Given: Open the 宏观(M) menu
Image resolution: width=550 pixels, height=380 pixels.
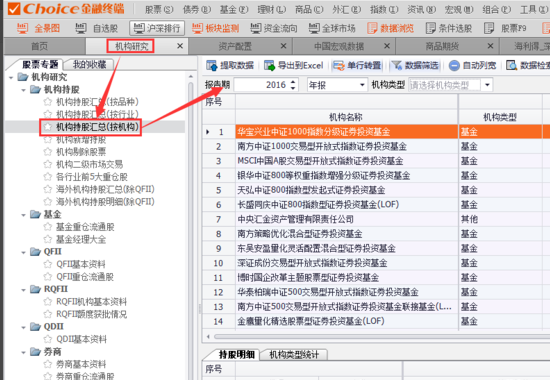Looking at the screenshot, I should click(x=459, y=9).
